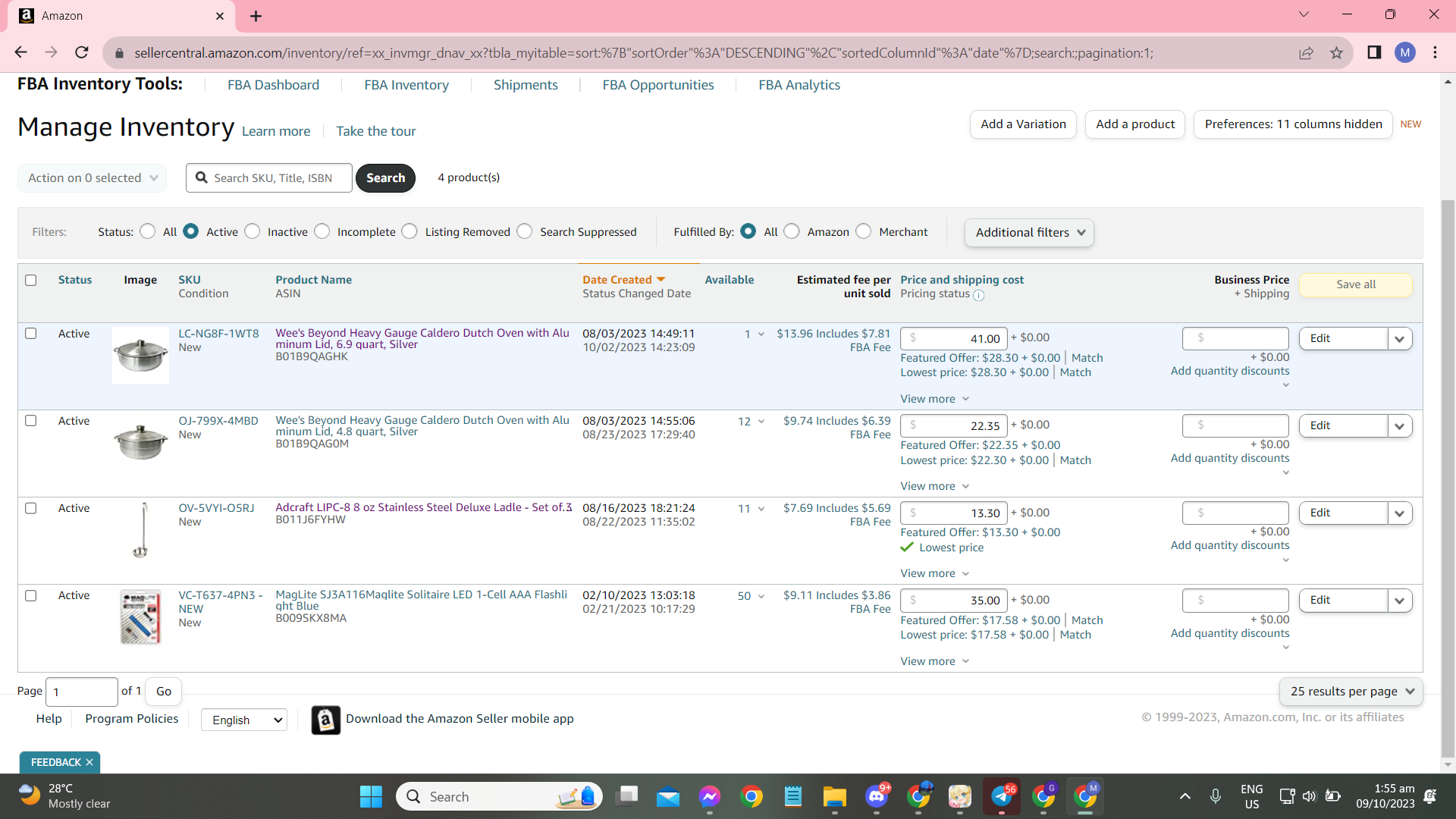Click the Save all button
This screenshot has height=819, width=1456.
coord(1356,285)
